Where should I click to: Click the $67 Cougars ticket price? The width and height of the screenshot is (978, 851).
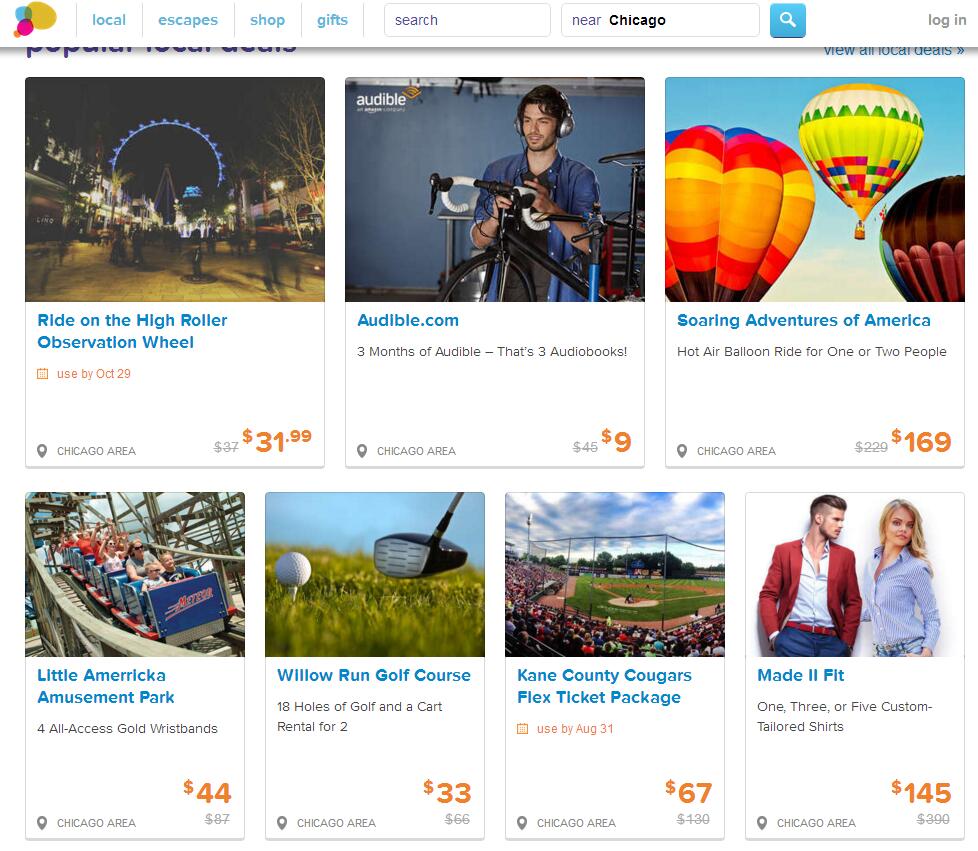coord(689,792)
